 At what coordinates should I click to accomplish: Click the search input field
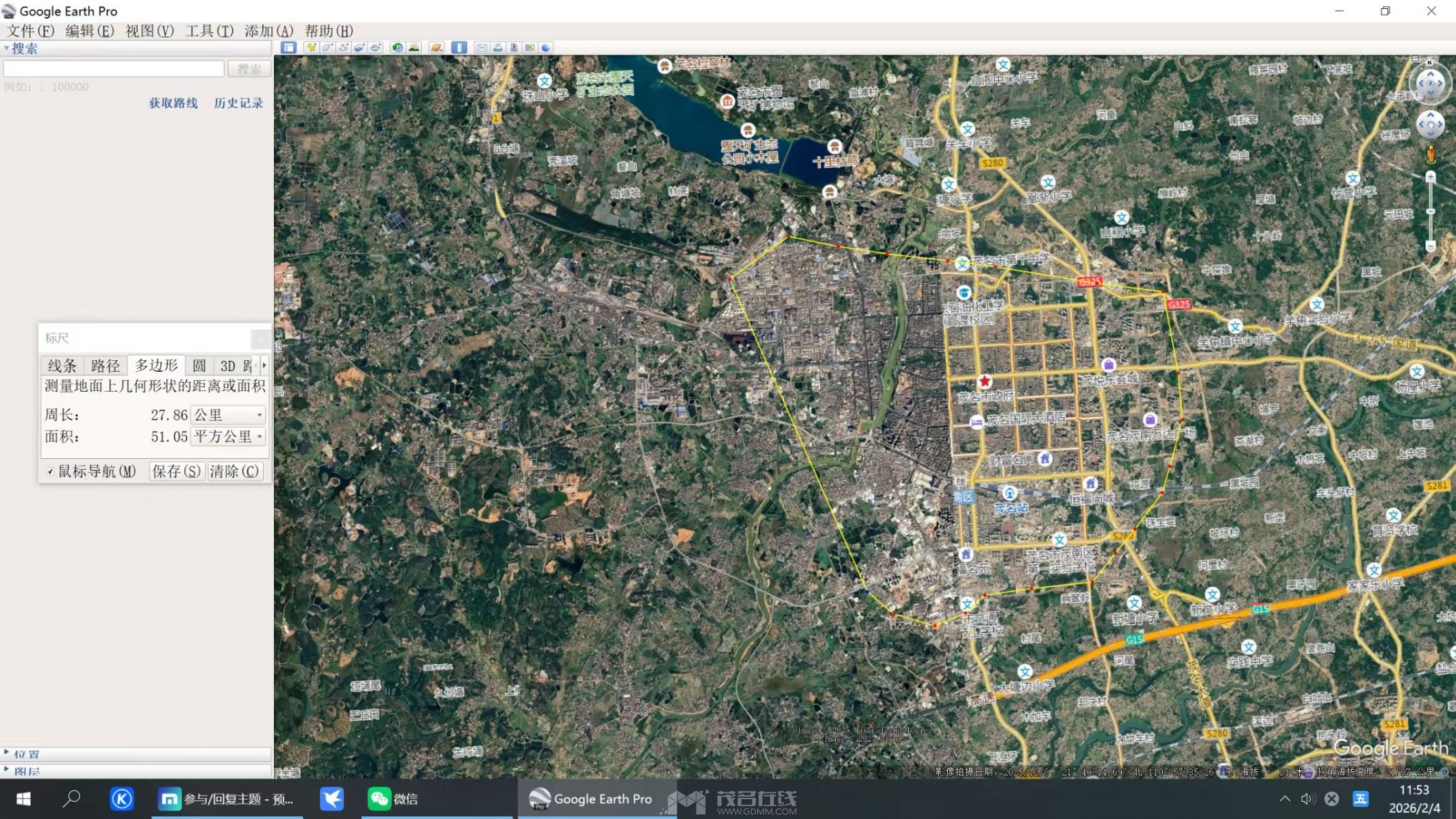(114, 68)
